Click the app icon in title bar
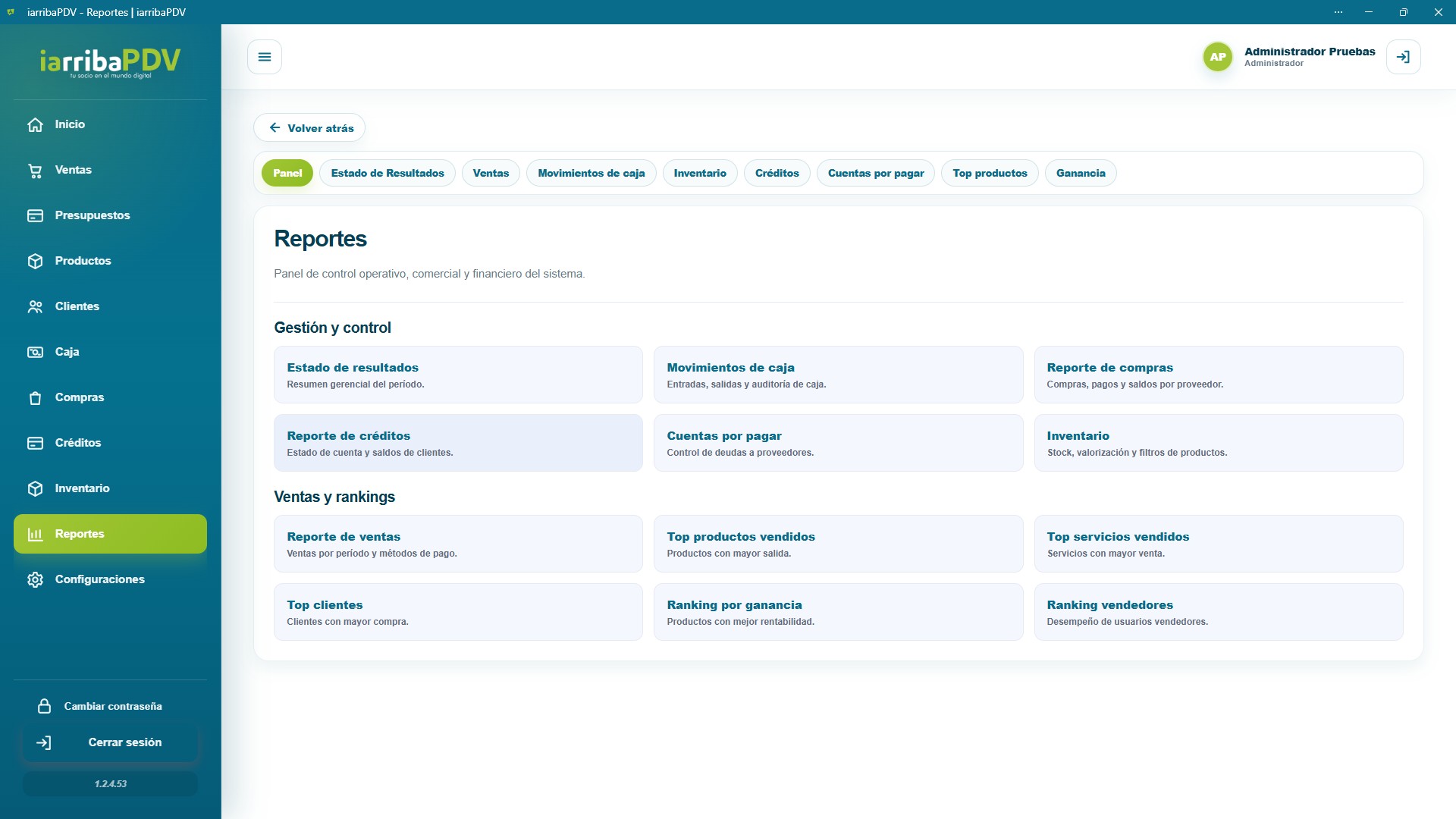 pos(11,12)
